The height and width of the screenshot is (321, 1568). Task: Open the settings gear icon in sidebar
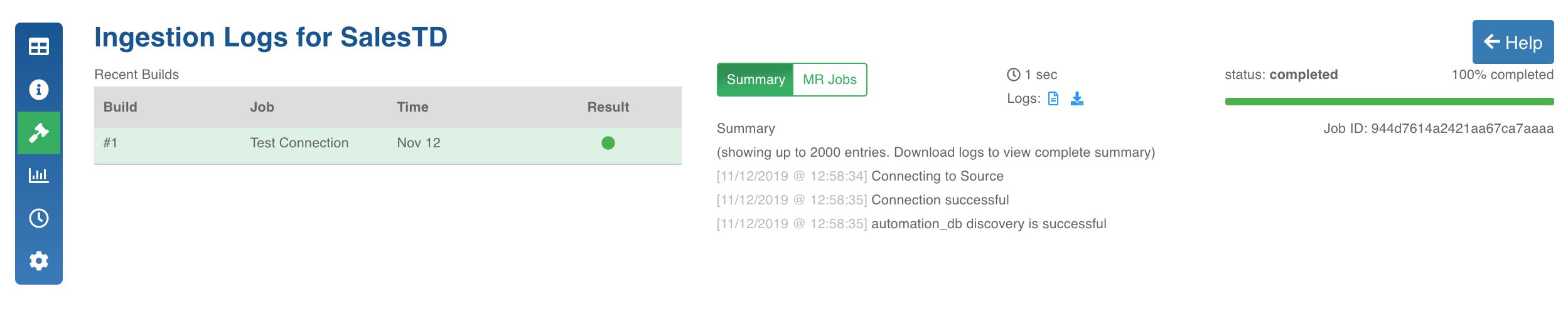(39, 261)
